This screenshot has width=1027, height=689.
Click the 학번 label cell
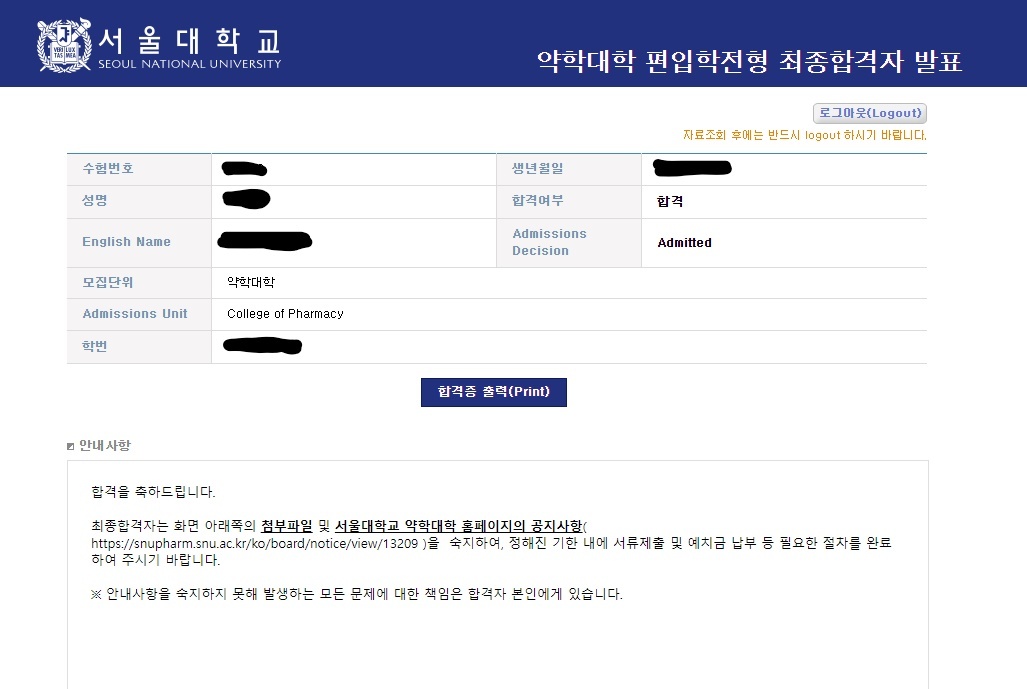[139, 346]
